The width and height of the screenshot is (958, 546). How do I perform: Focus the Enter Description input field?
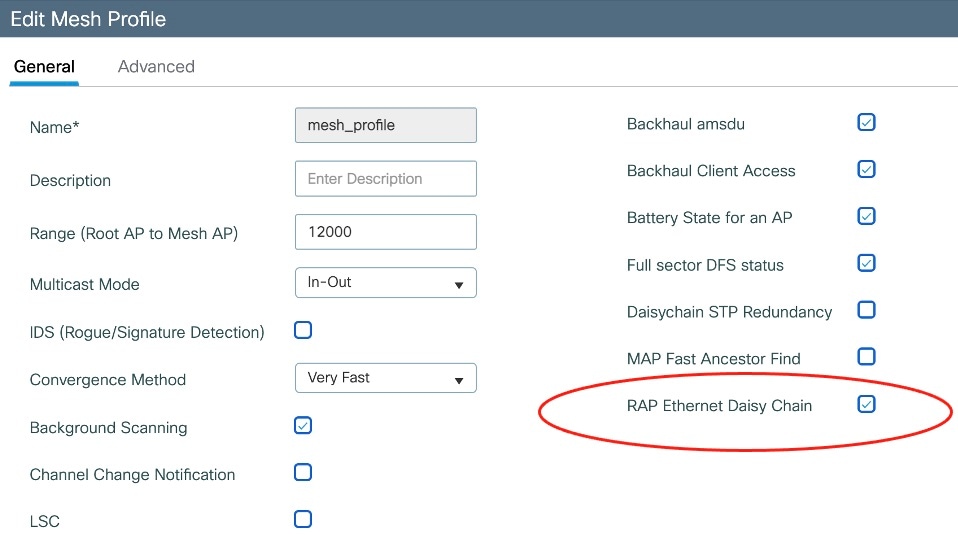pos(386,178)
